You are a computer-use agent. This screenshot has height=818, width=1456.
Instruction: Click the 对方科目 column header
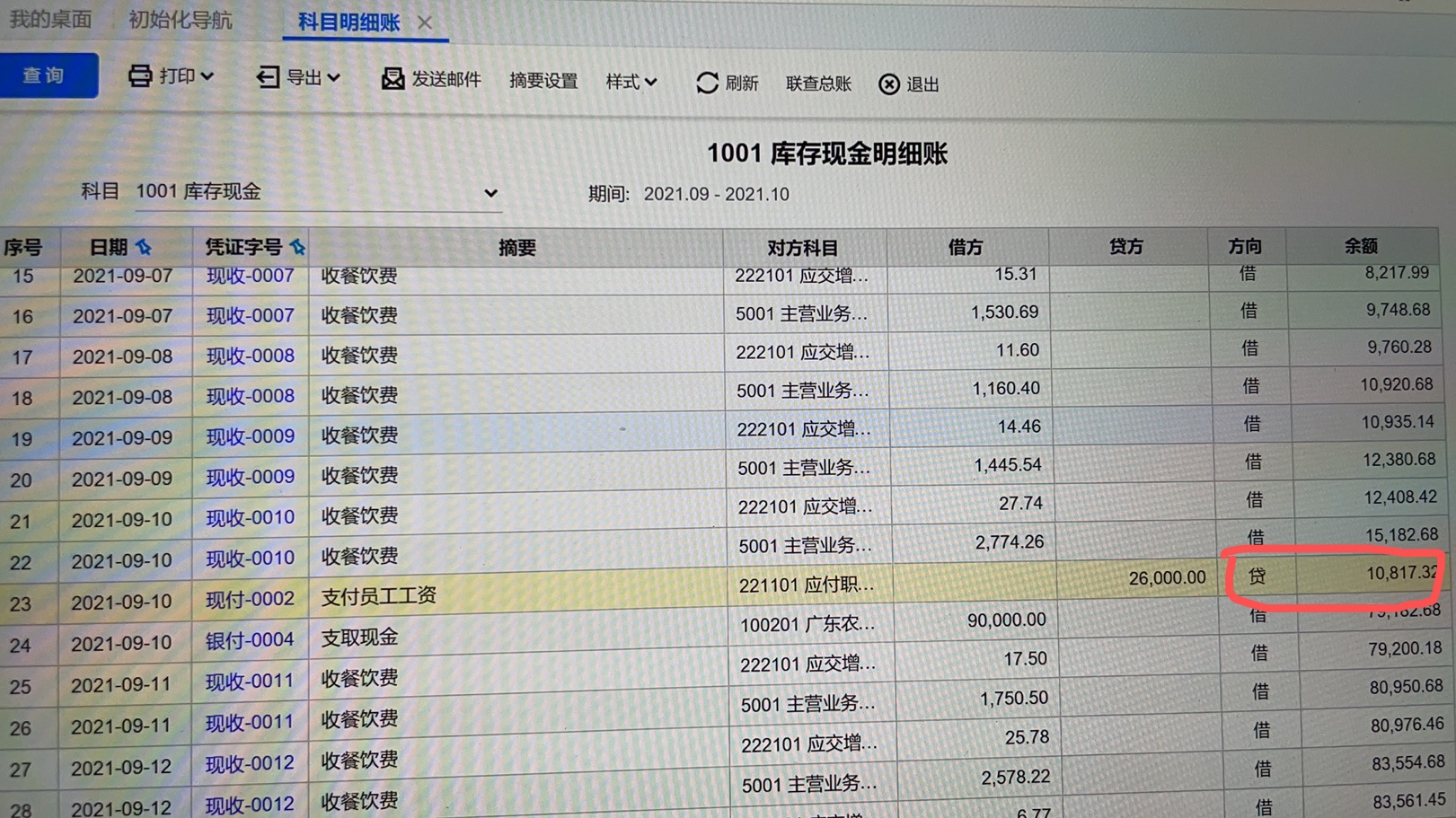803,248
